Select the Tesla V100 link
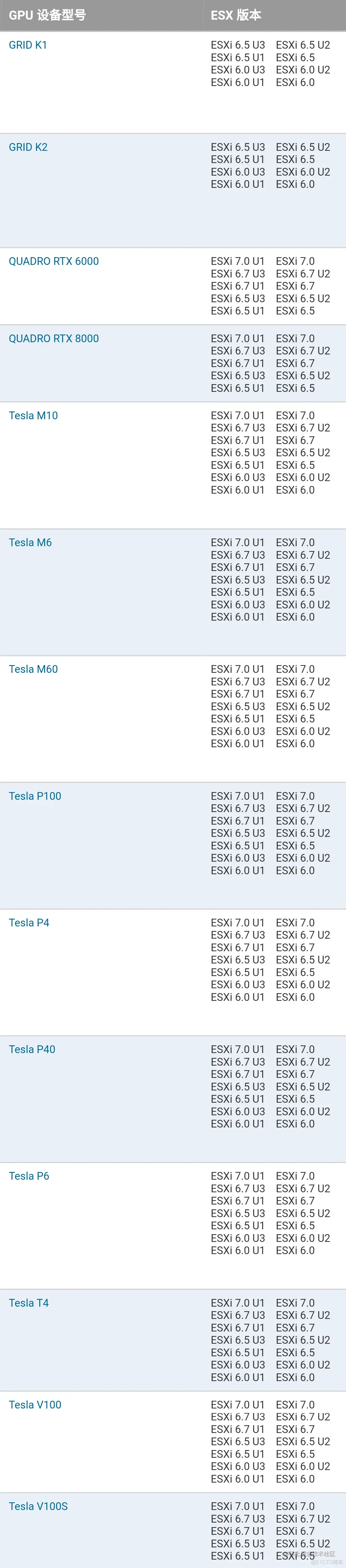Image resolution: width=346 pixels, height=1568 pixels. (35, 1405)
